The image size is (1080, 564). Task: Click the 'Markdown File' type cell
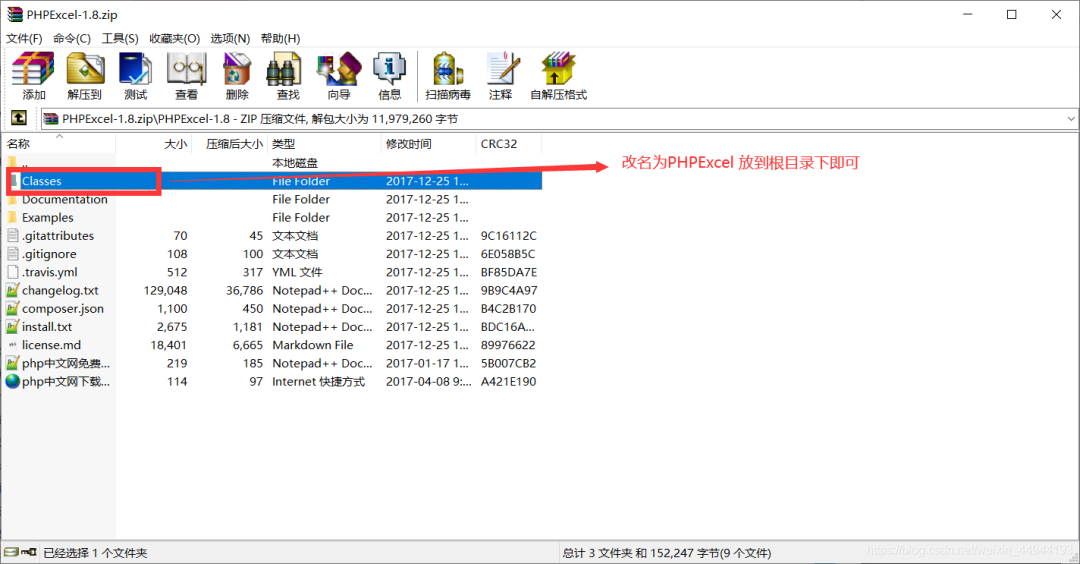pyautogui.click(x=313, y=344)
